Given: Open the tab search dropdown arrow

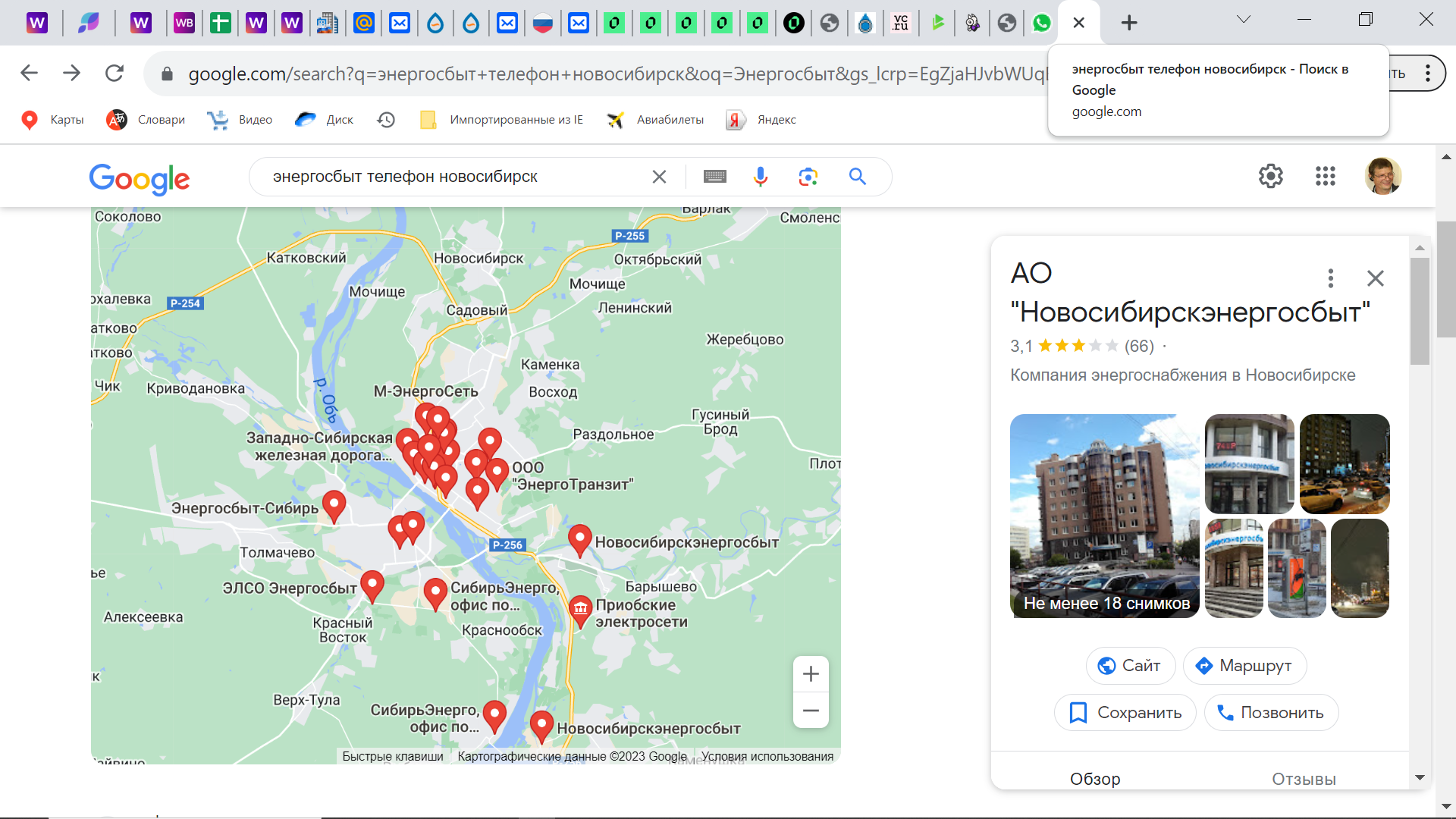Looking at the screenshot, I should [x=1244, y=20].
